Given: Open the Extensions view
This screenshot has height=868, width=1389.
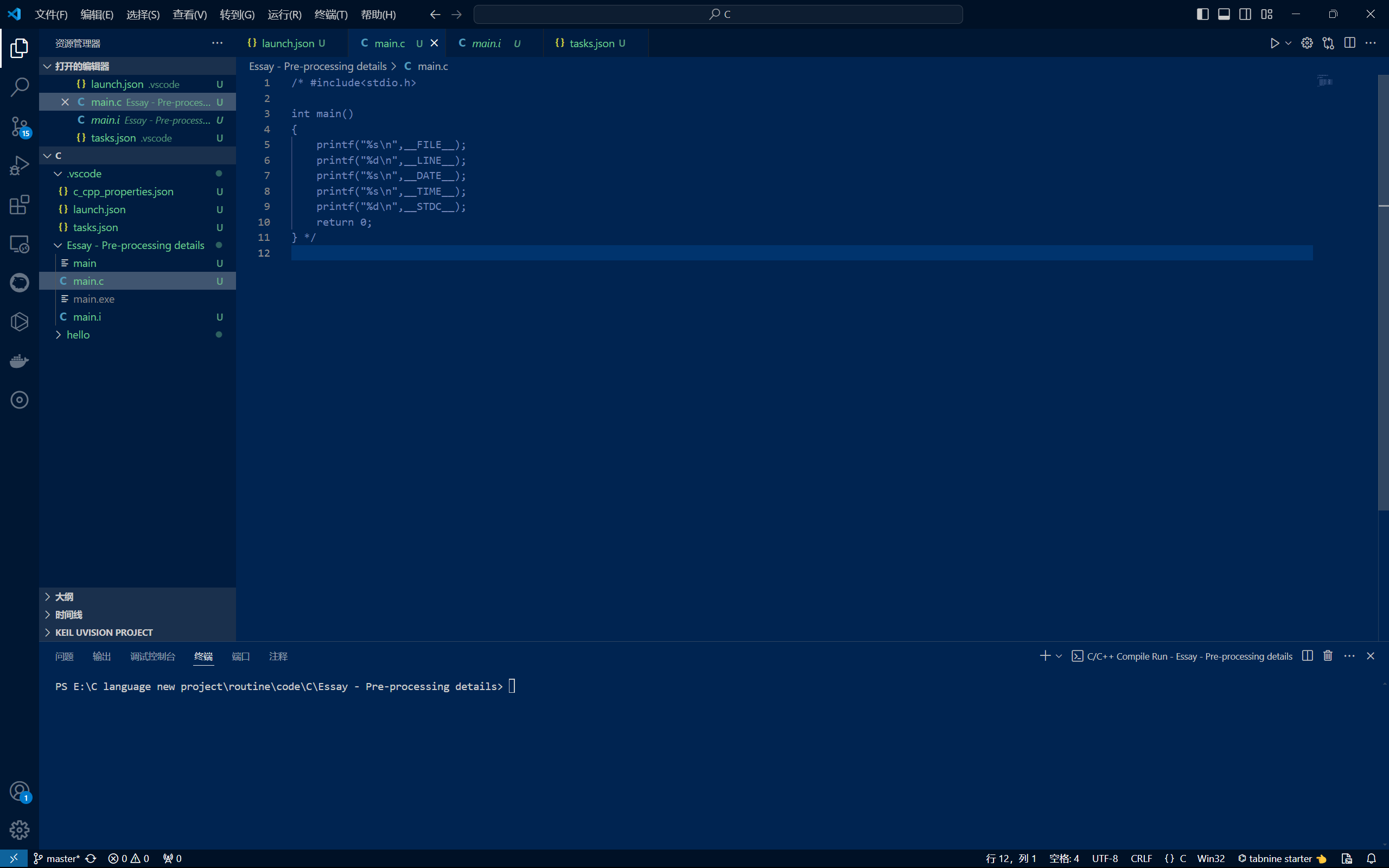Looking at the screenshot, I should pyautogui.click(x=19, y=205).
